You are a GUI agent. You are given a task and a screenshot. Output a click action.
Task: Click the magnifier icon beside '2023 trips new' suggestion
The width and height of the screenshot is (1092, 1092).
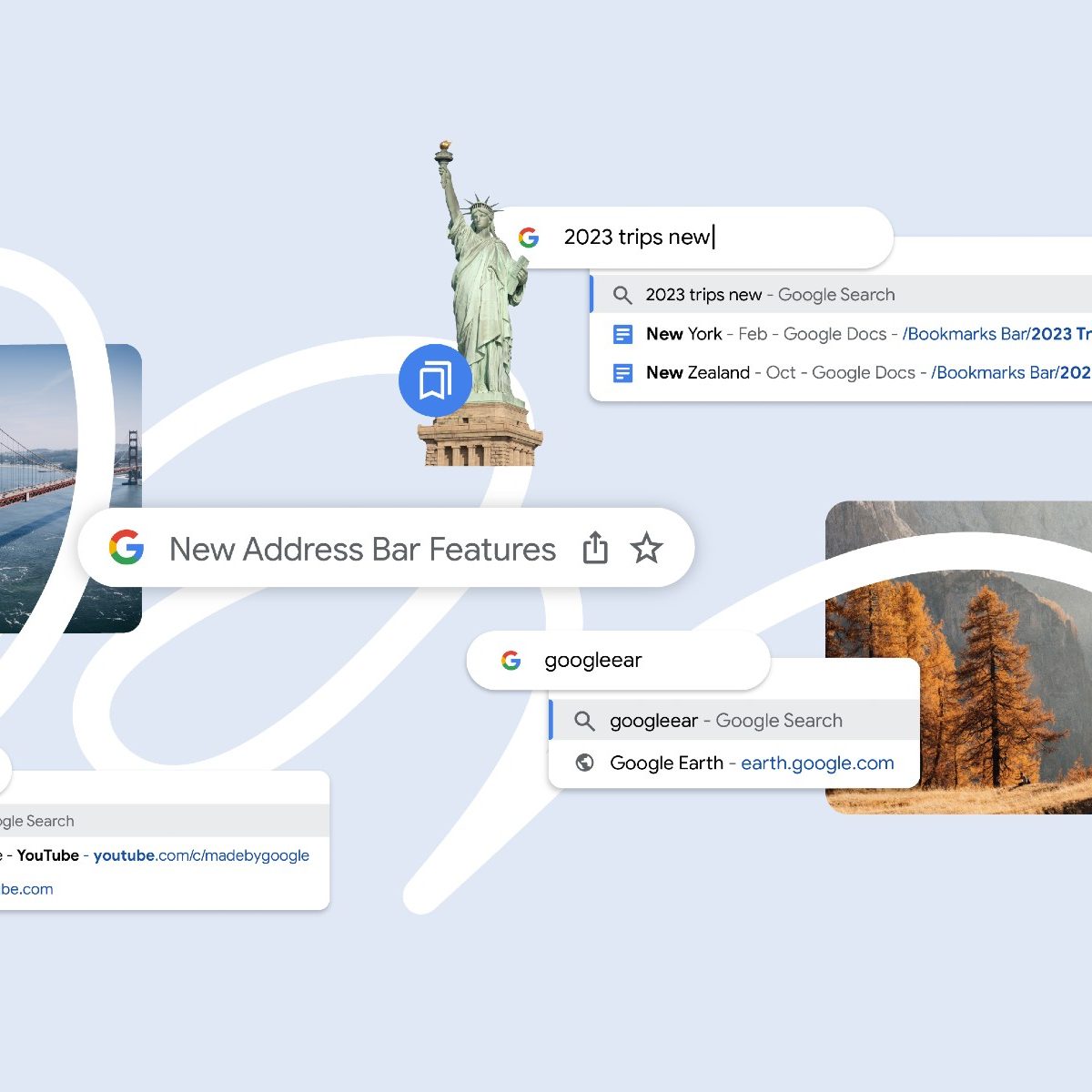coord(622,295)
